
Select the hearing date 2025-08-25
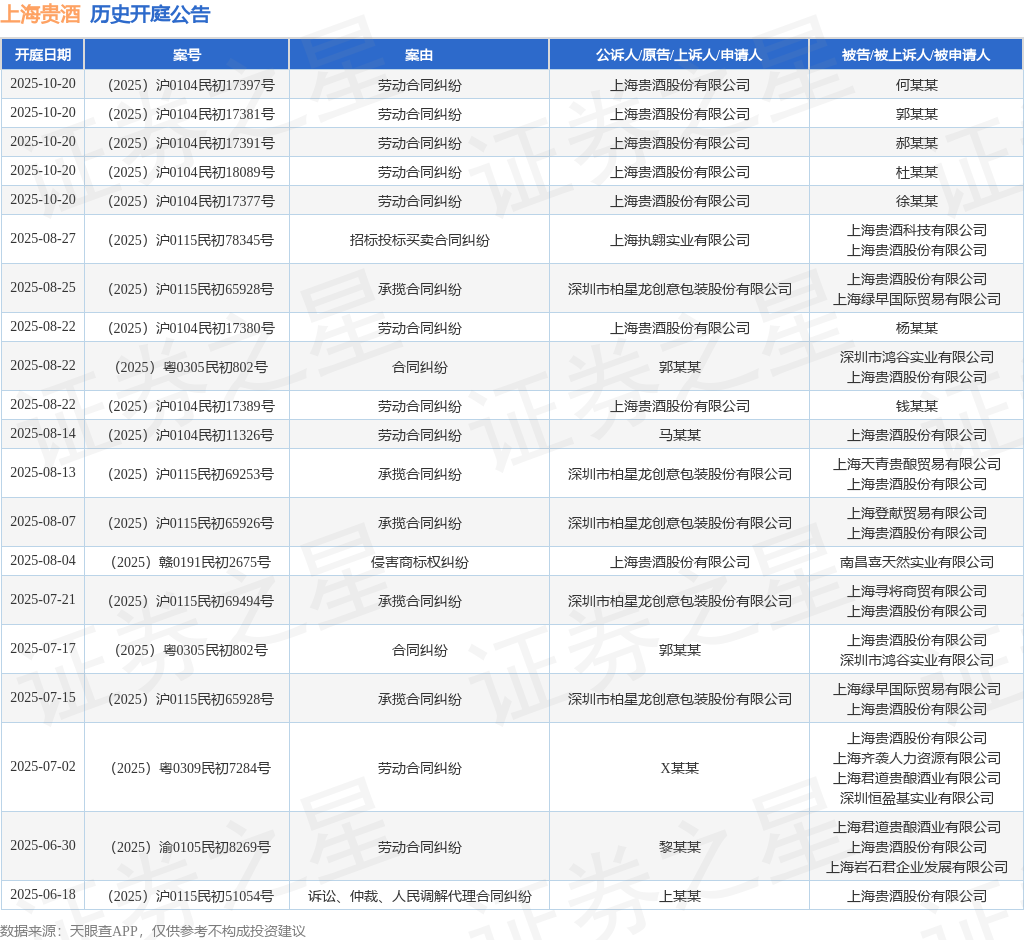42,288
